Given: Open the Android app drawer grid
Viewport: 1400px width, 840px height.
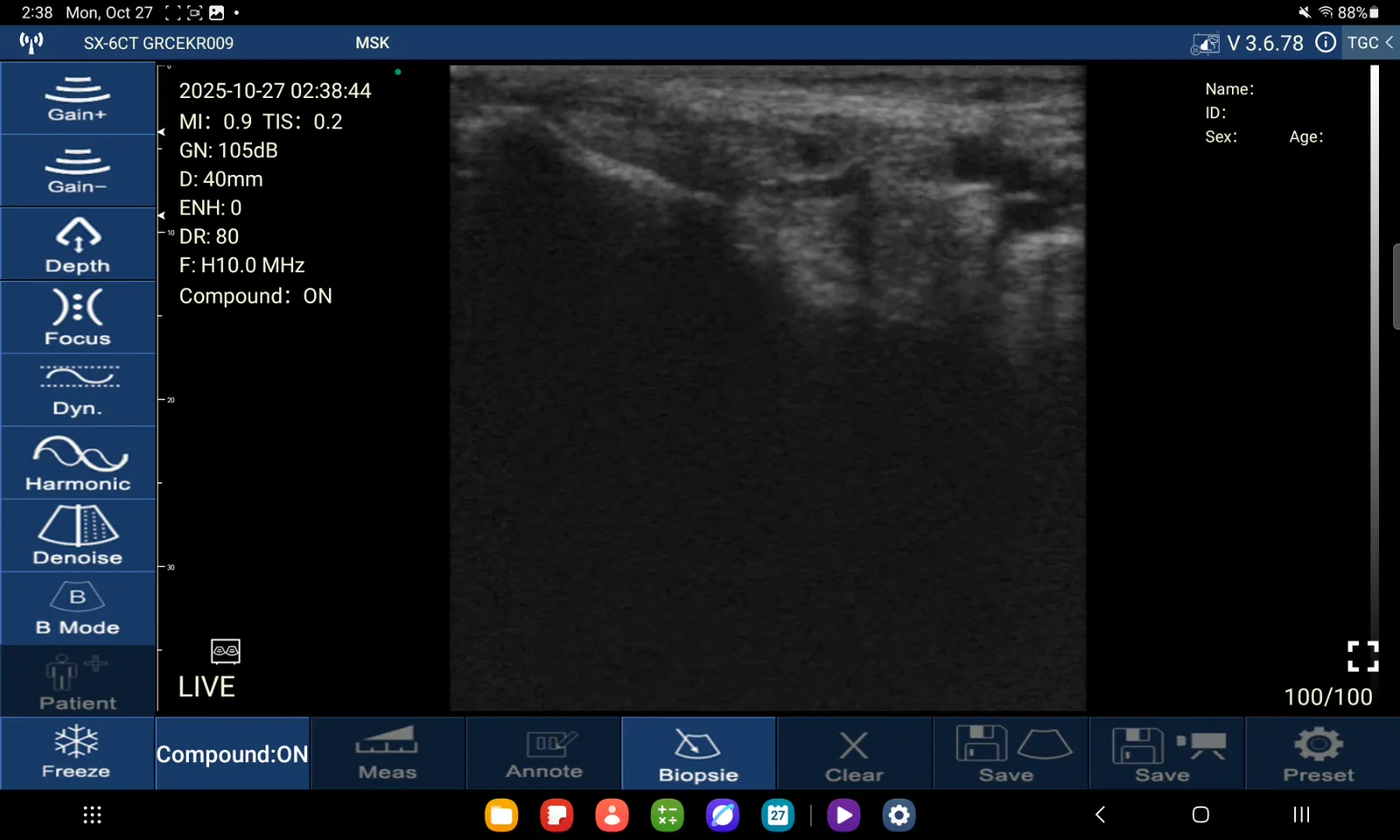Looking at the screenshot, I should [x=92, y=815].
